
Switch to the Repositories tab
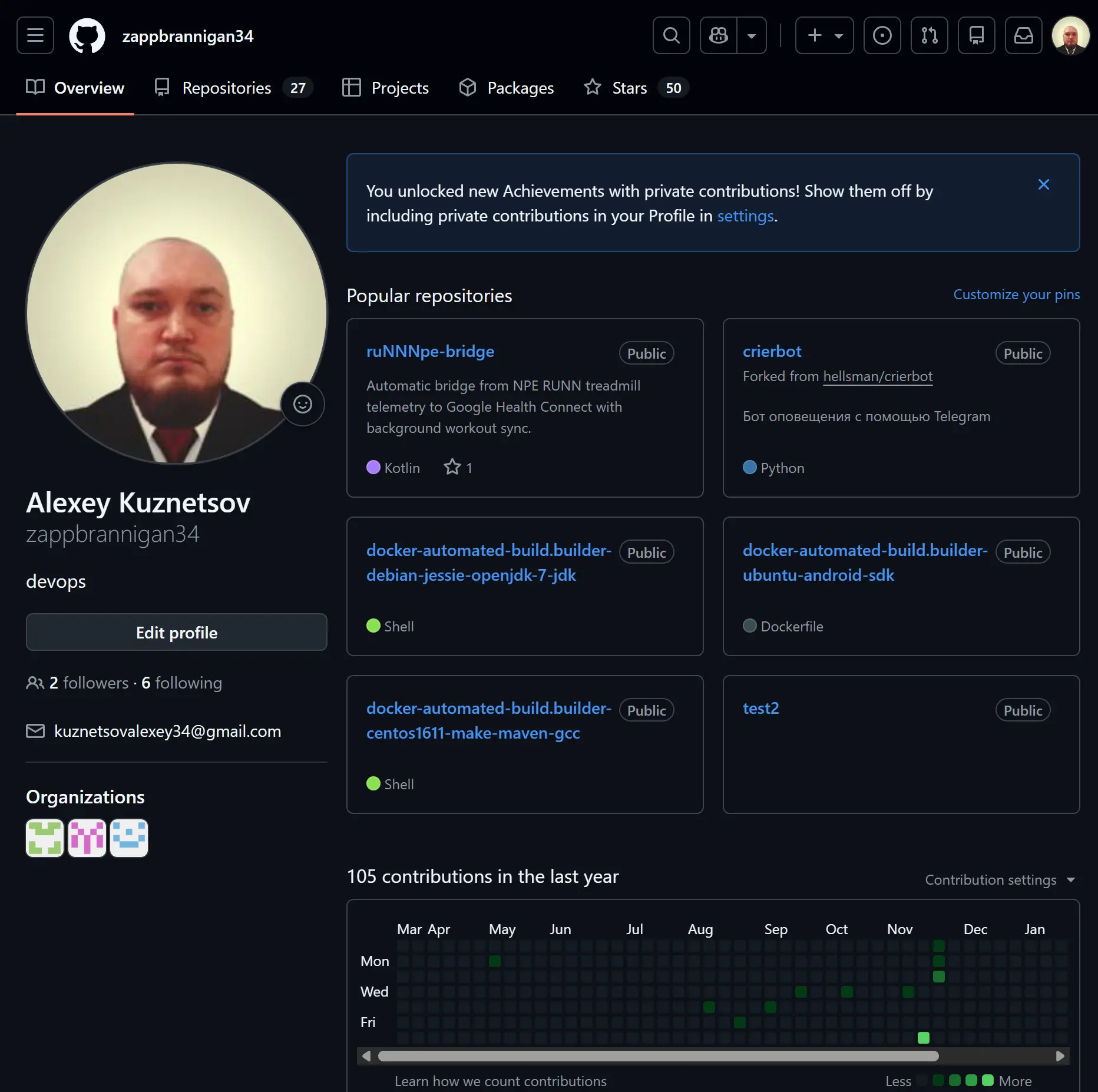(x=226, y=88)
